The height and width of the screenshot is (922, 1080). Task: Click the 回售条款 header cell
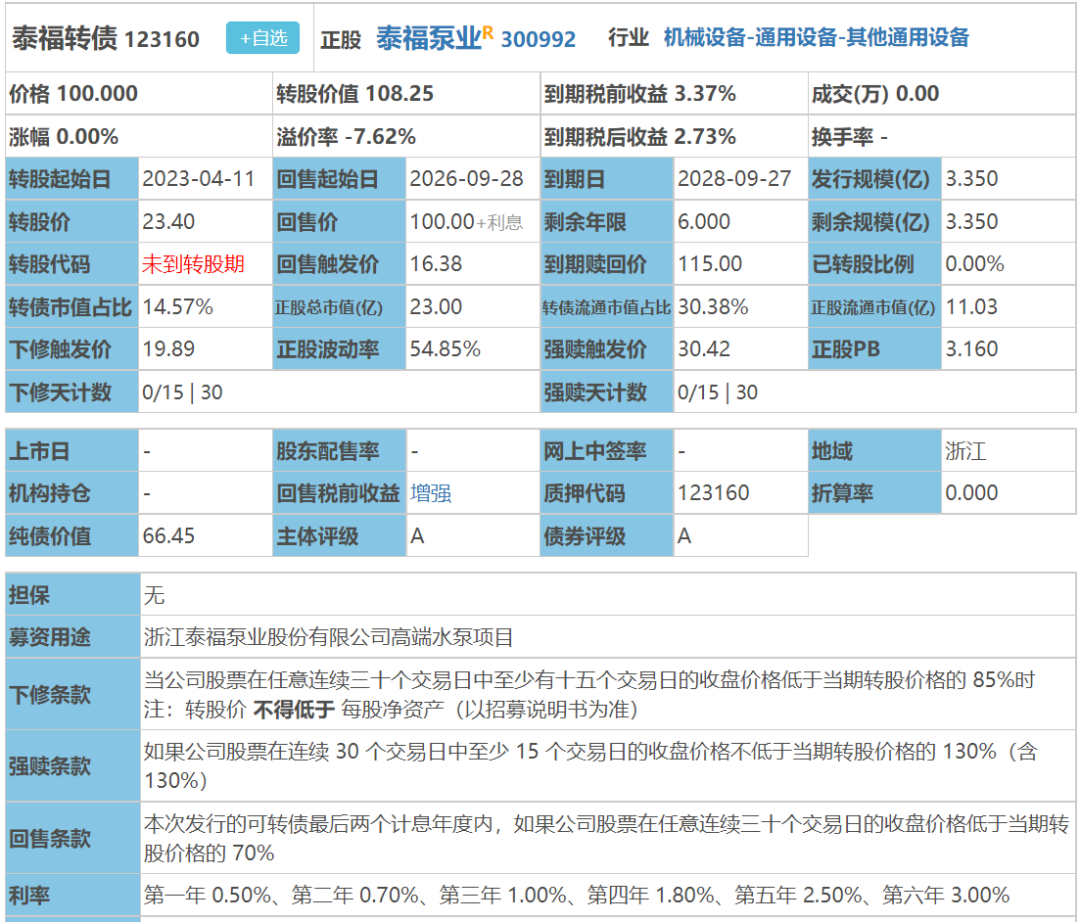pos(72,838)
